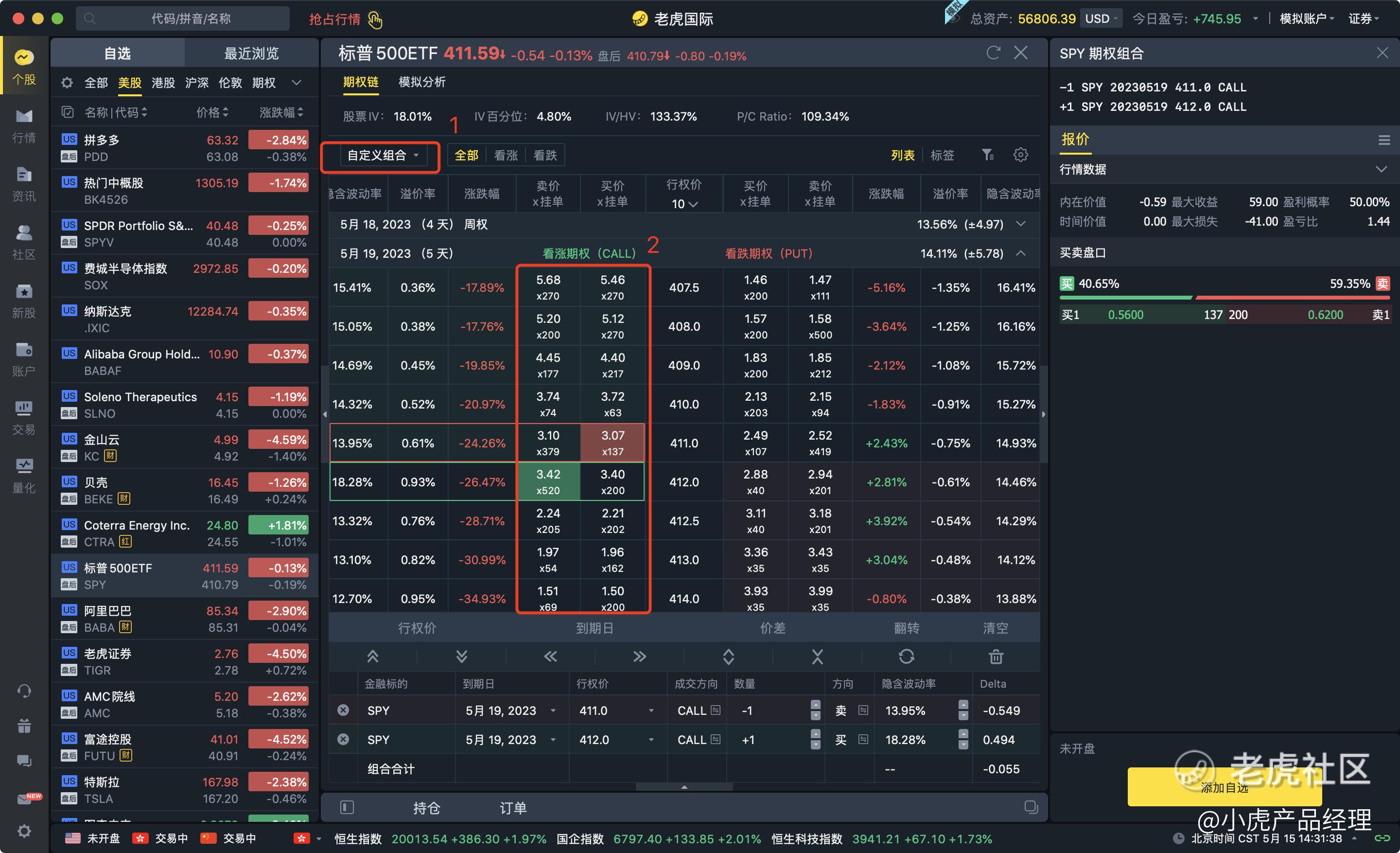The height and width of the screenshot is (853, 1400).
Task: Select 港股 watchlist tab
Action: (x=163, y=83)
